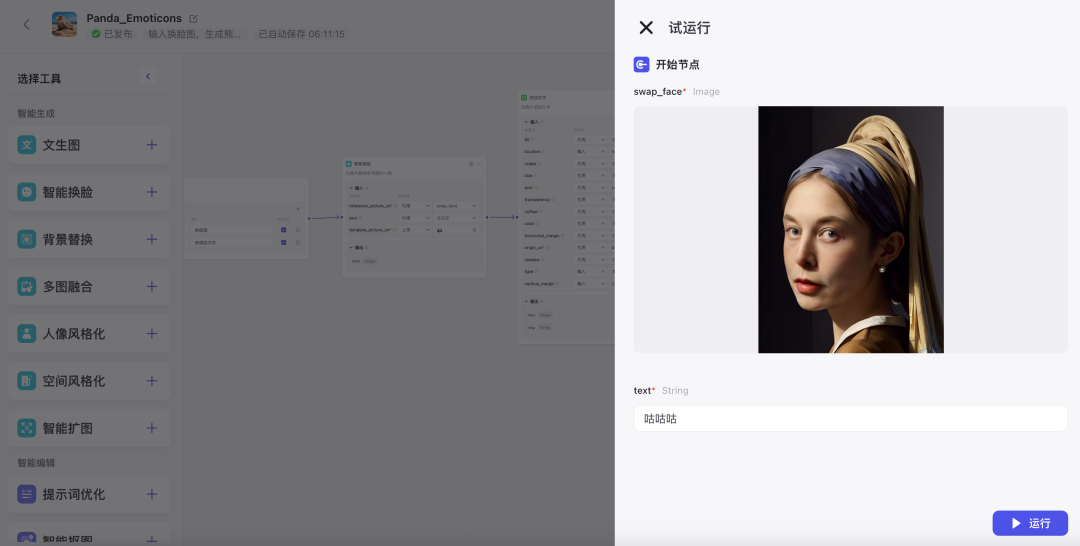Viewport: 1080px width, 546px height.
Task: Add the 背景替换 tool with plus
Action: [152, 239]
